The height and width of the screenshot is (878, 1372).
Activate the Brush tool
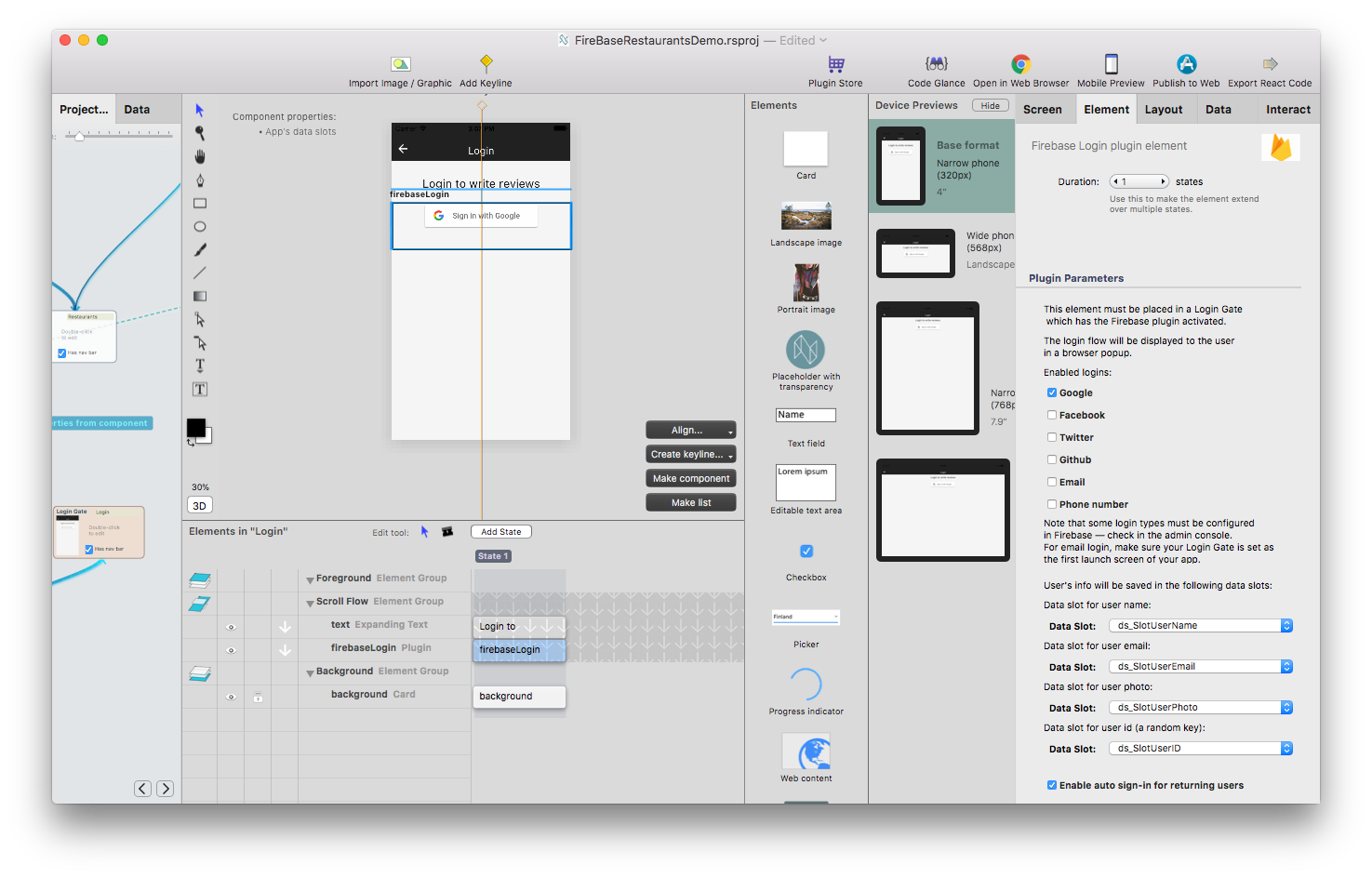click(x=200, y=250)
